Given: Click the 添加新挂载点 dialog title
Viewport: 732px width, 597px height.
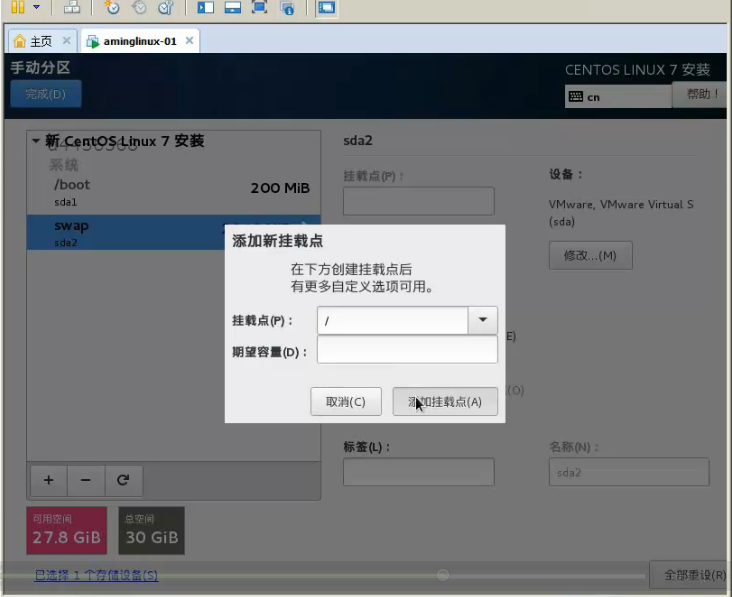Looking at the screenshot, I should pyautogui.click(x=278, y=241).
